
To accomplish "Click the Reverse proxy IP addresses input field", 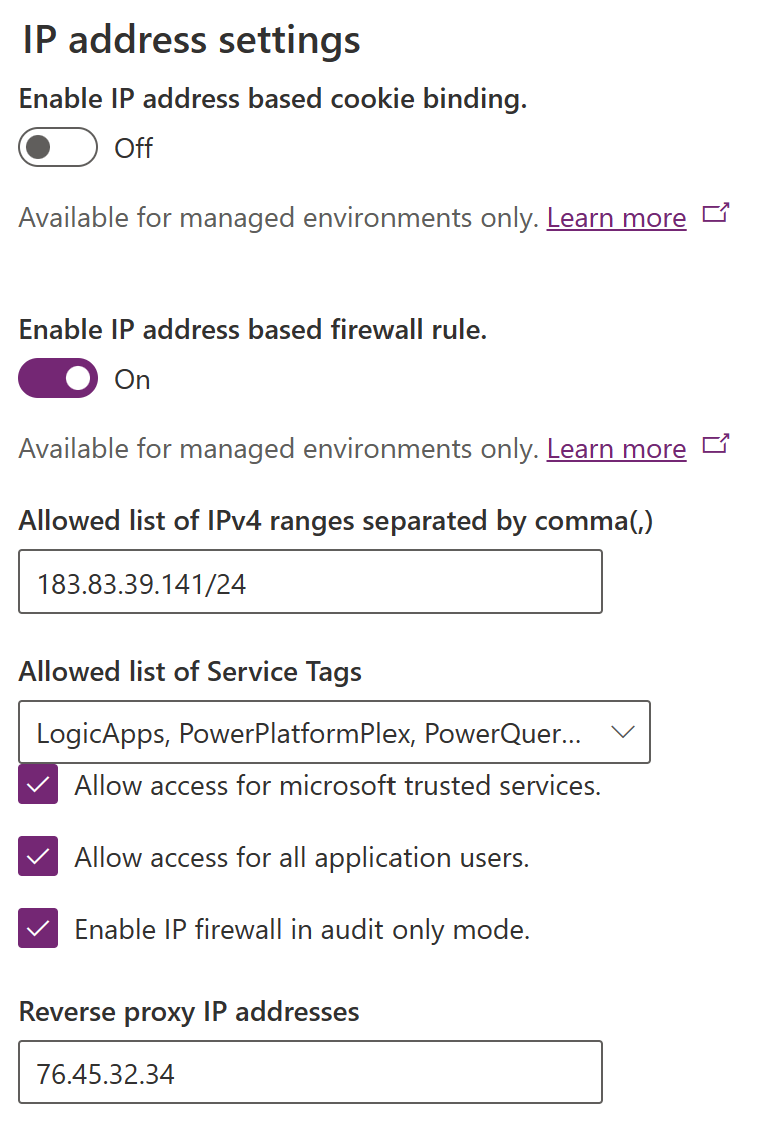I will (310, 1073).
